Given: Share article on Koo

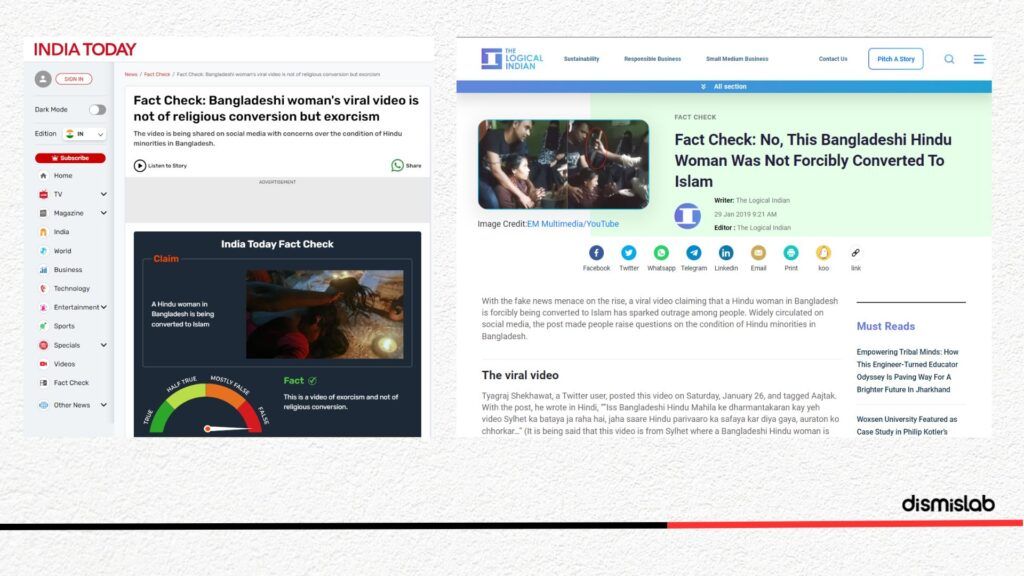Looking at the screenshot, I should 824,253.
